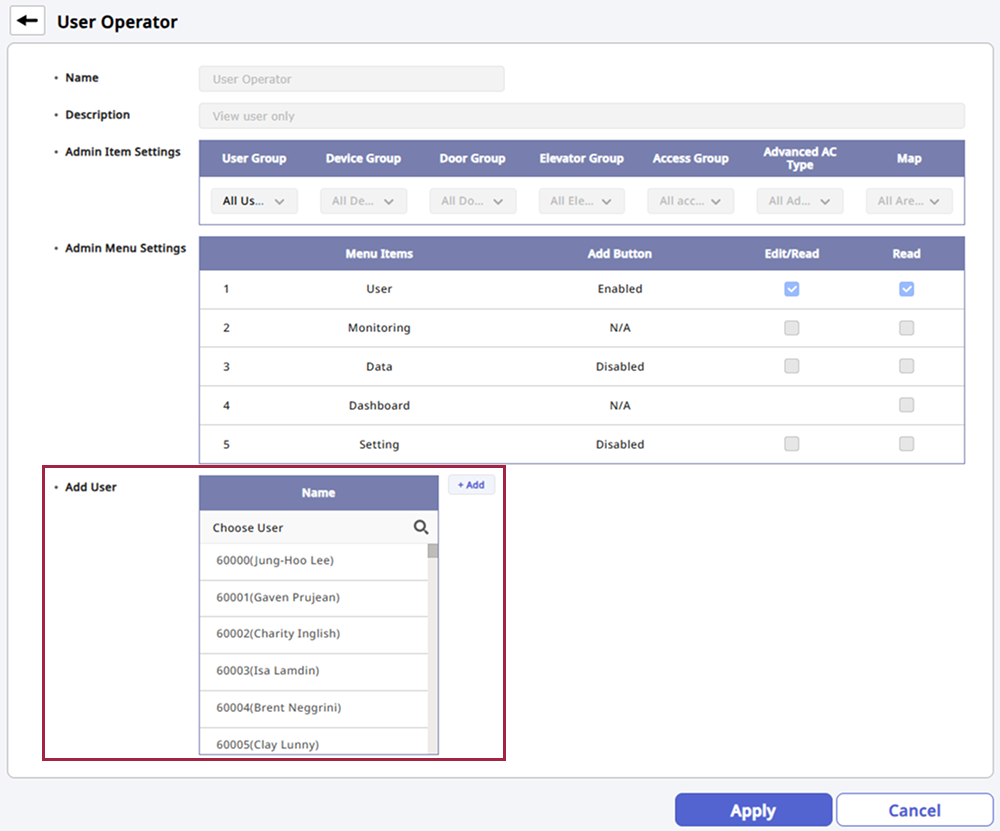This screenshot has height=831, width=1000.
Task: Click the search magnifier in Choose User
Action: [x=421, y=527]
